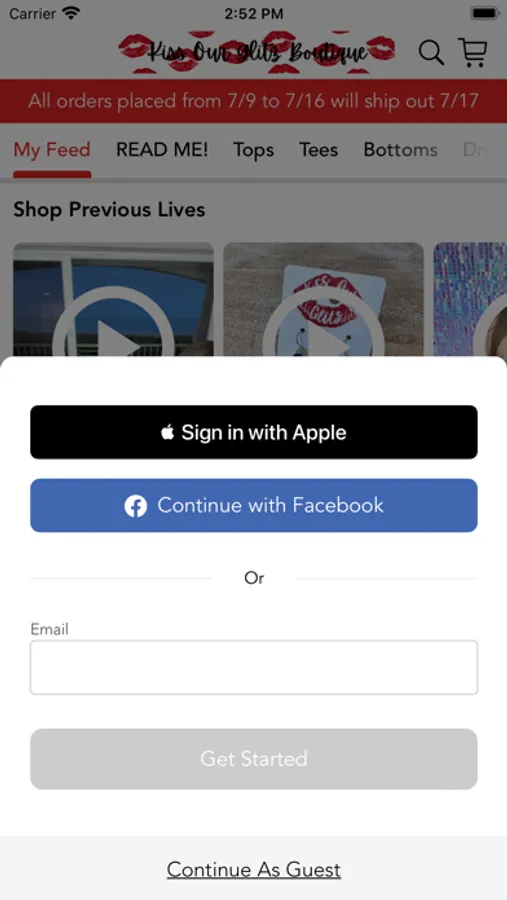Tap the battery indicator in status bar
The width and height of the screenshot is (507, 900).
(x=486, y=13)
